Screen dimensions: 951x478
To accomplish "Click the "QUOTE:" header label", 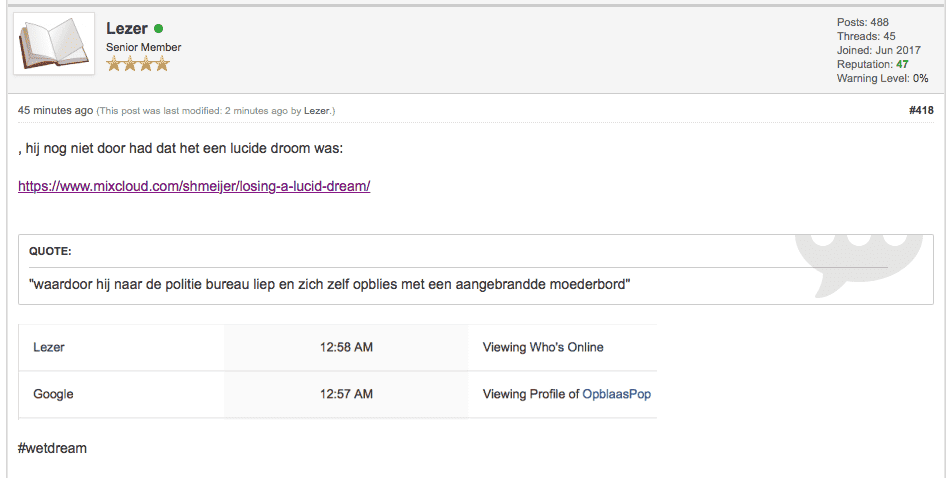I will tap(50, 251).
